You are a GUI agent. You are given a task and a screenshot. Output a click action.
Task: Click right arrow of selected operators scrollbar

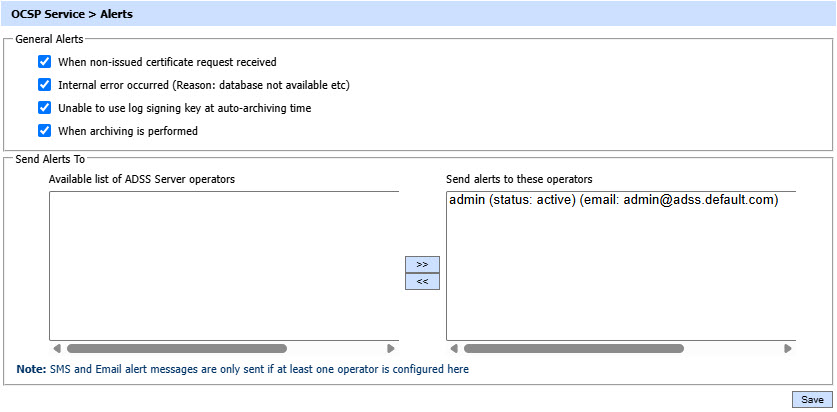pyautogui.click(x=788, y=349)
